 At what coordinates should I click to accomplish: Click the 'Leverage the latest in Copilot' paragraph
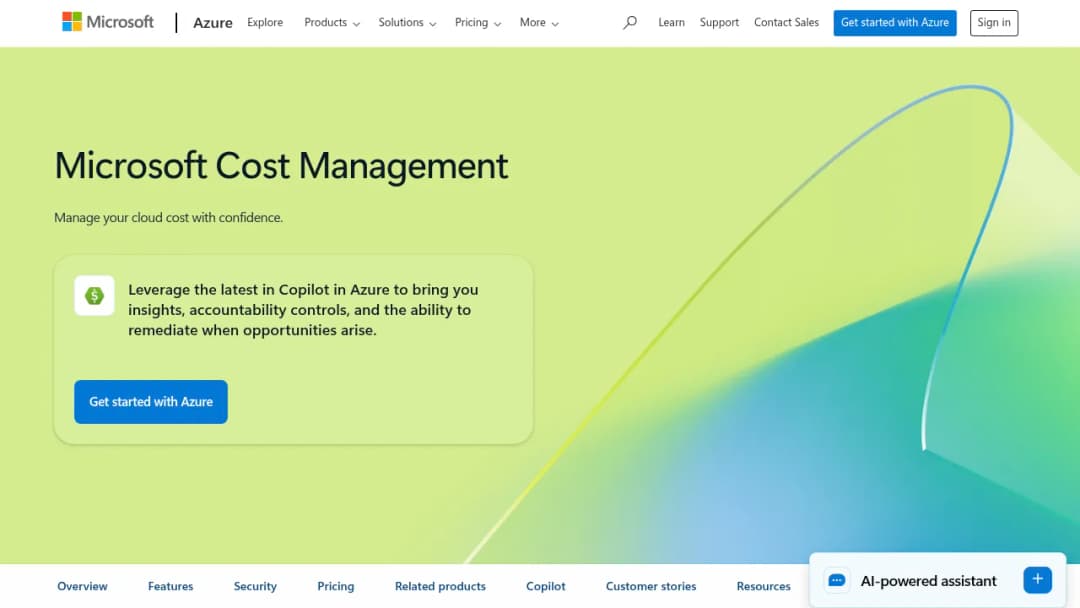tap(303, 310)
